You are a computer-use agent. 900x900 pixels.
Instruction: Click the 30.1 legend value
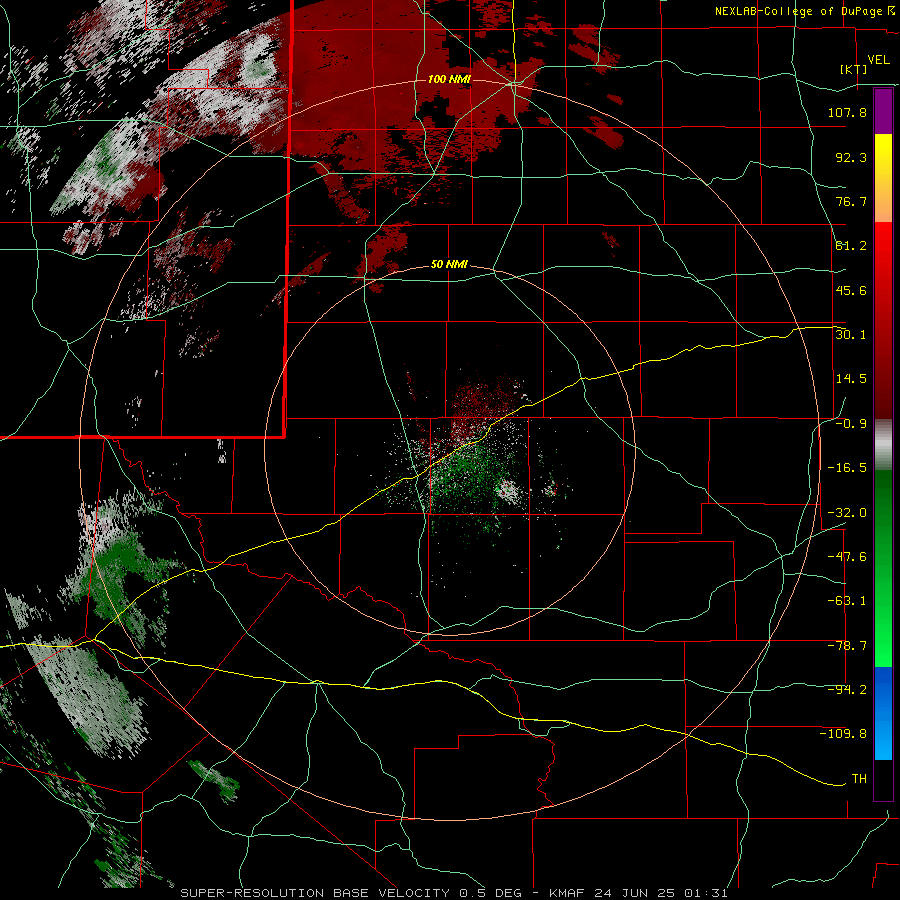point(851,335)
